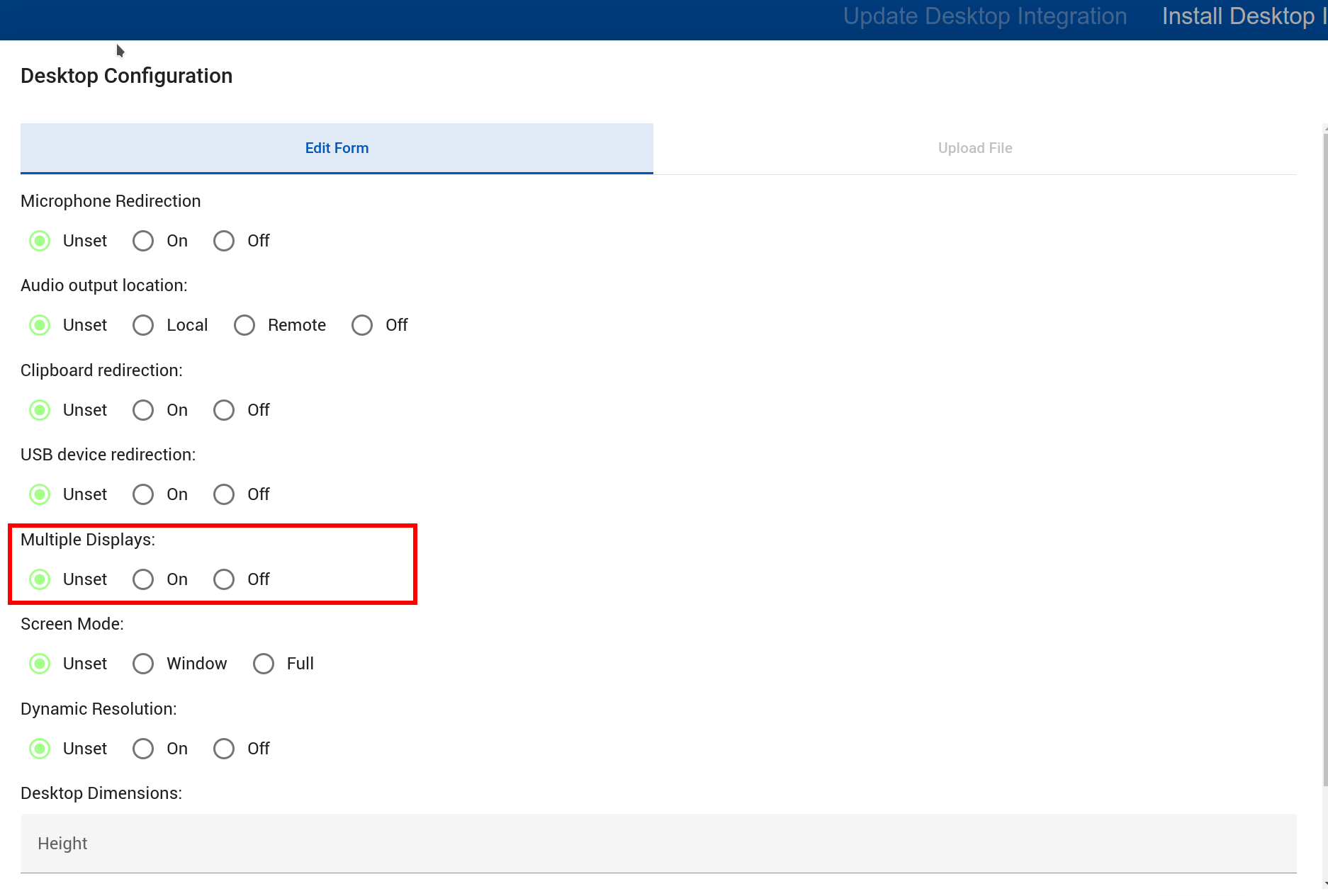This screenshot has height=896, width=1328.
Task: Select Full for Screen Mode
Action: click(x=264, y=664)
